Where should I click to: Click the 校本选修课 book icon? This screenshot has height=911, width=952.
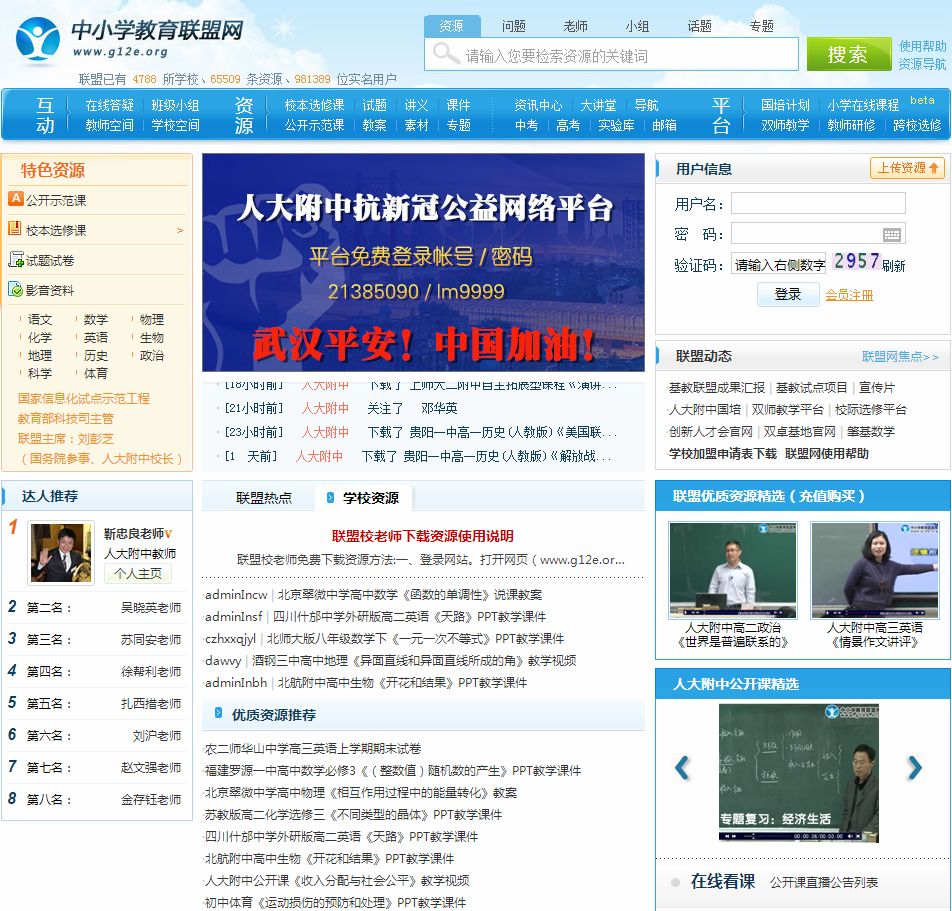pos(15,228)
